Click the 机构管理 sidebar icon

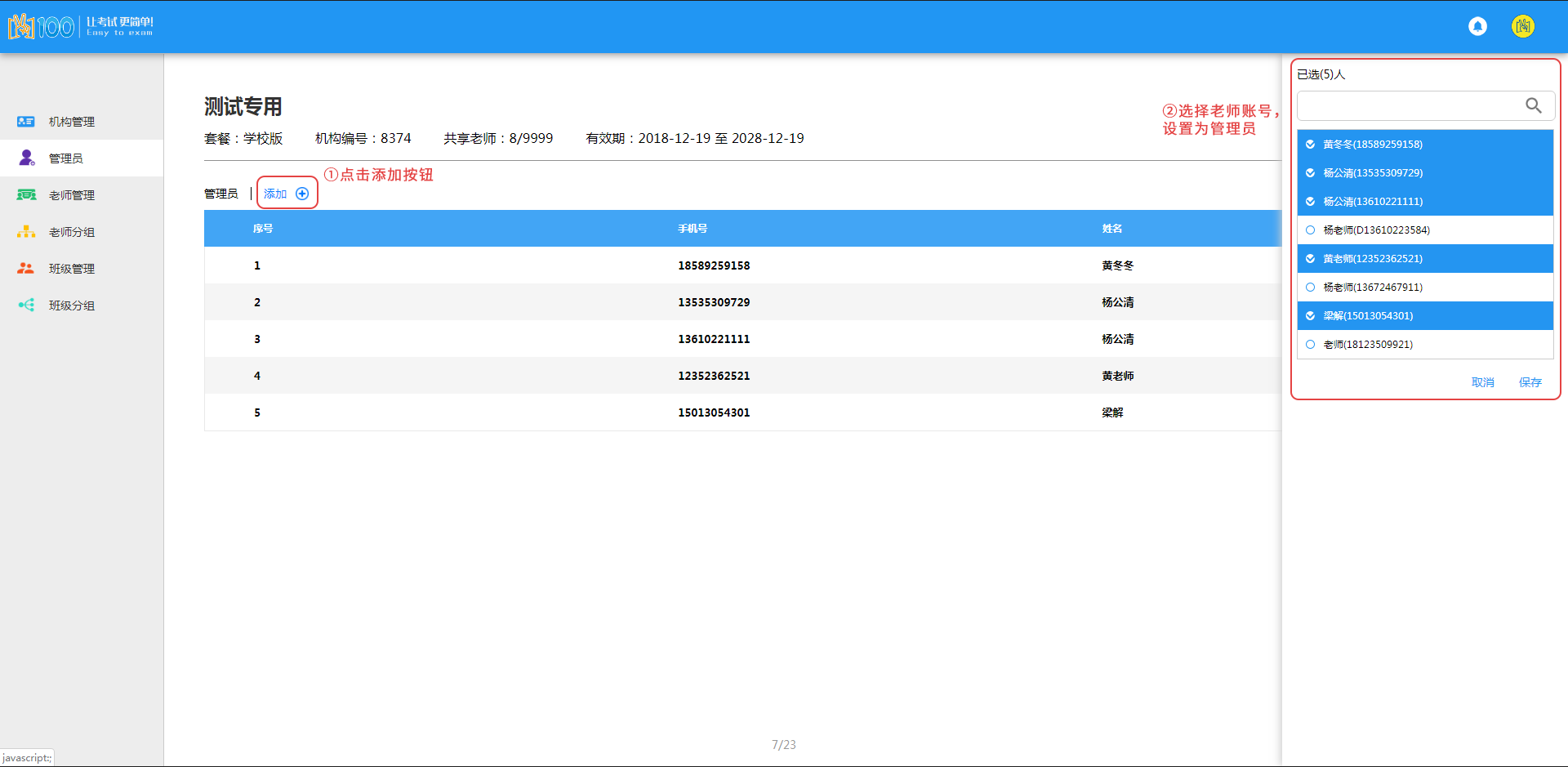(26, 122)
